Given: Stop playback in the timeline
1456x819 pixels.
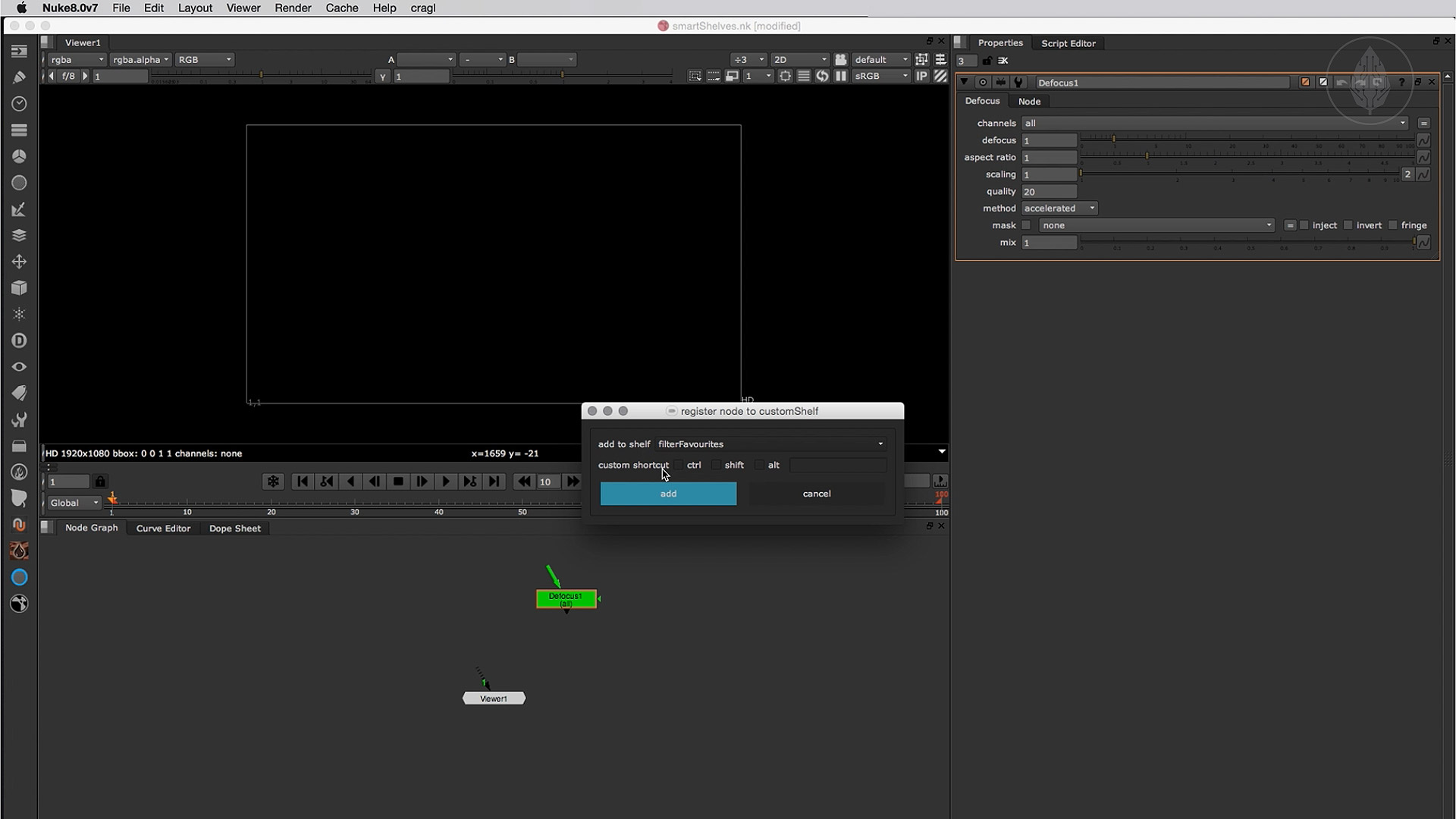Looking at the screenshot, I should click(398, 482).
